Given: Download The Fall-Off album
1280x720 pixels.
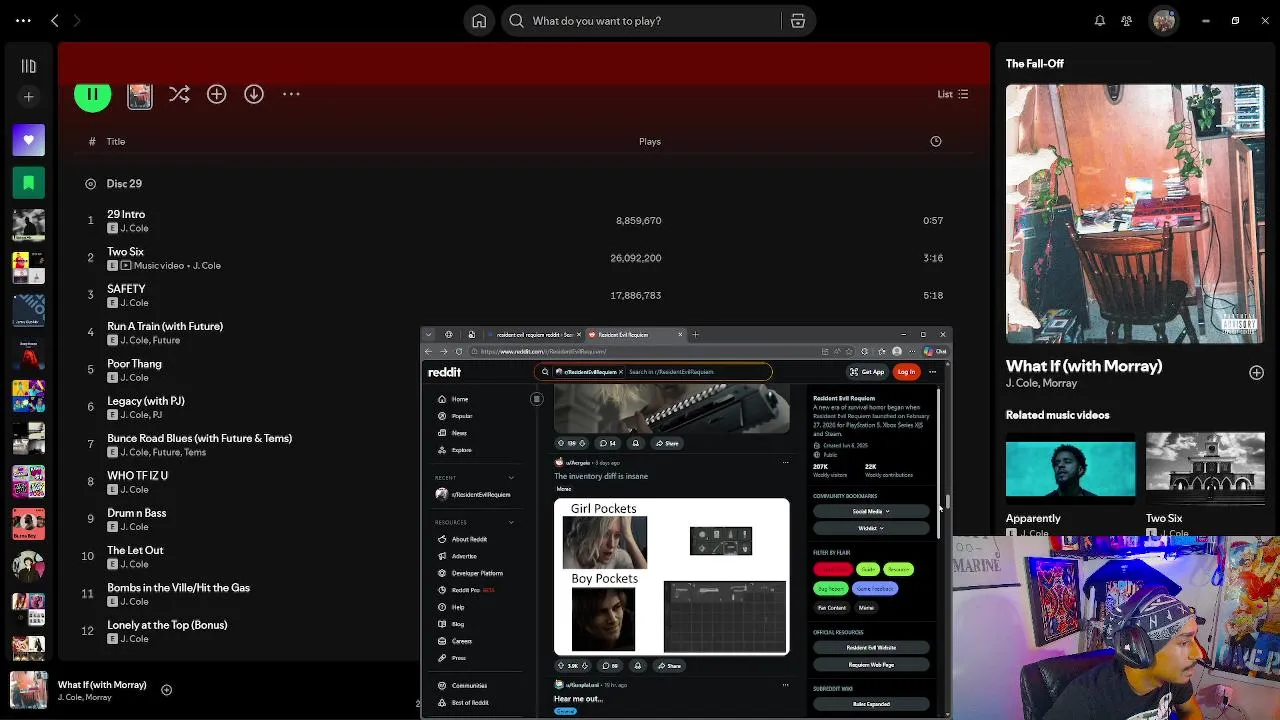Looking at the screenshot, I should 254,94.
